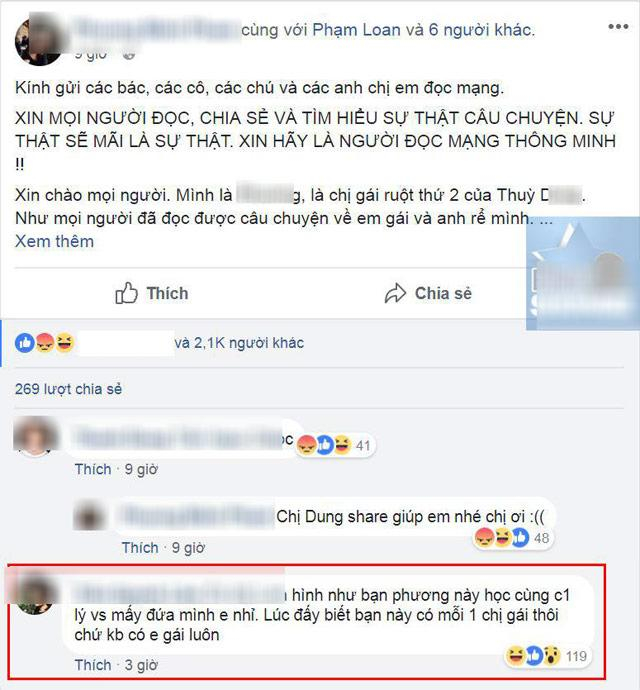This screenshot has height=690, width=640.
Task: Like the highlighted comment posted 3 giờ
Action: tap(93, 665)
